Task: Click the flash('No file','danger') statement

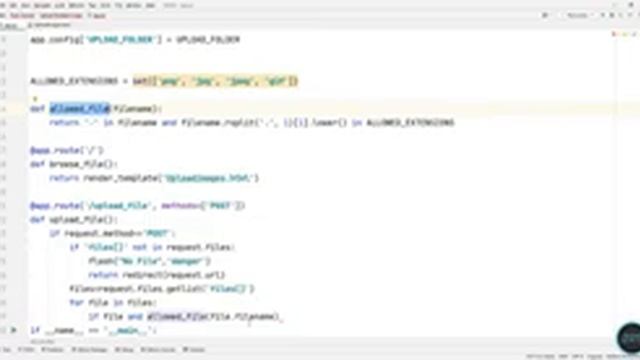Action: [149, 261]
